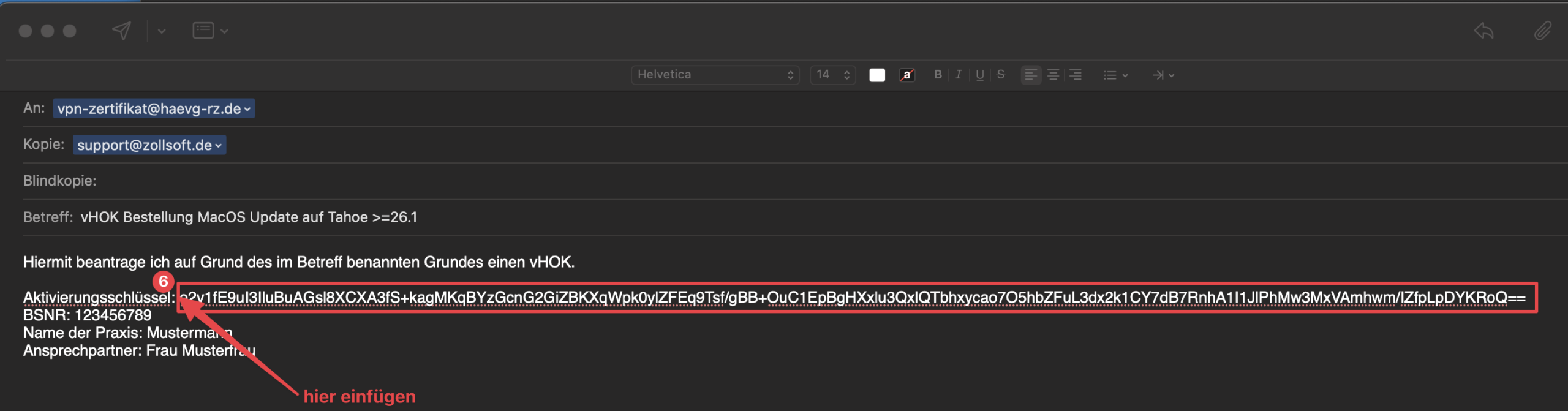
Task: Open the header fields menu icon
Action: tap(209, 31)
